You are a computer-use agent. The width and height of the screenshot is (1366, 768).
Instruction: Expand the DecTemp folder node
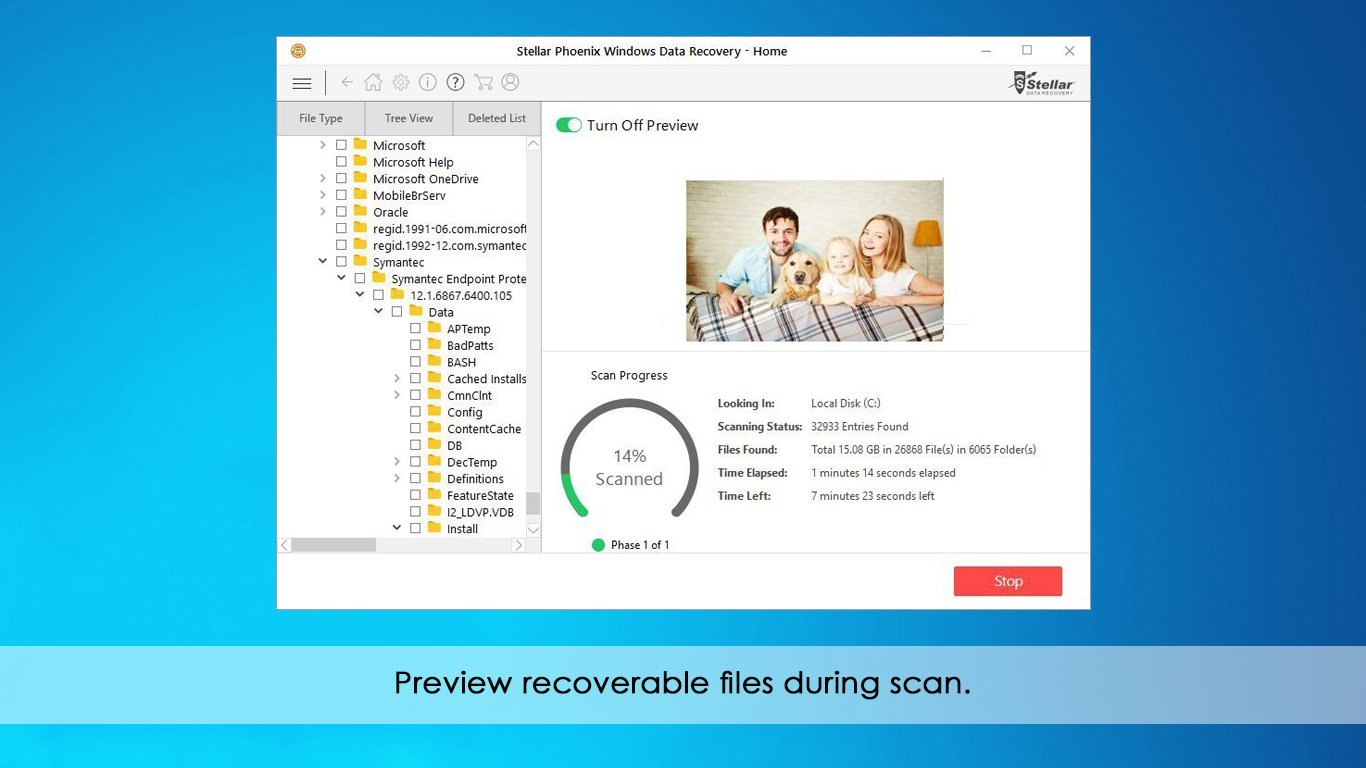pos(397,462)
